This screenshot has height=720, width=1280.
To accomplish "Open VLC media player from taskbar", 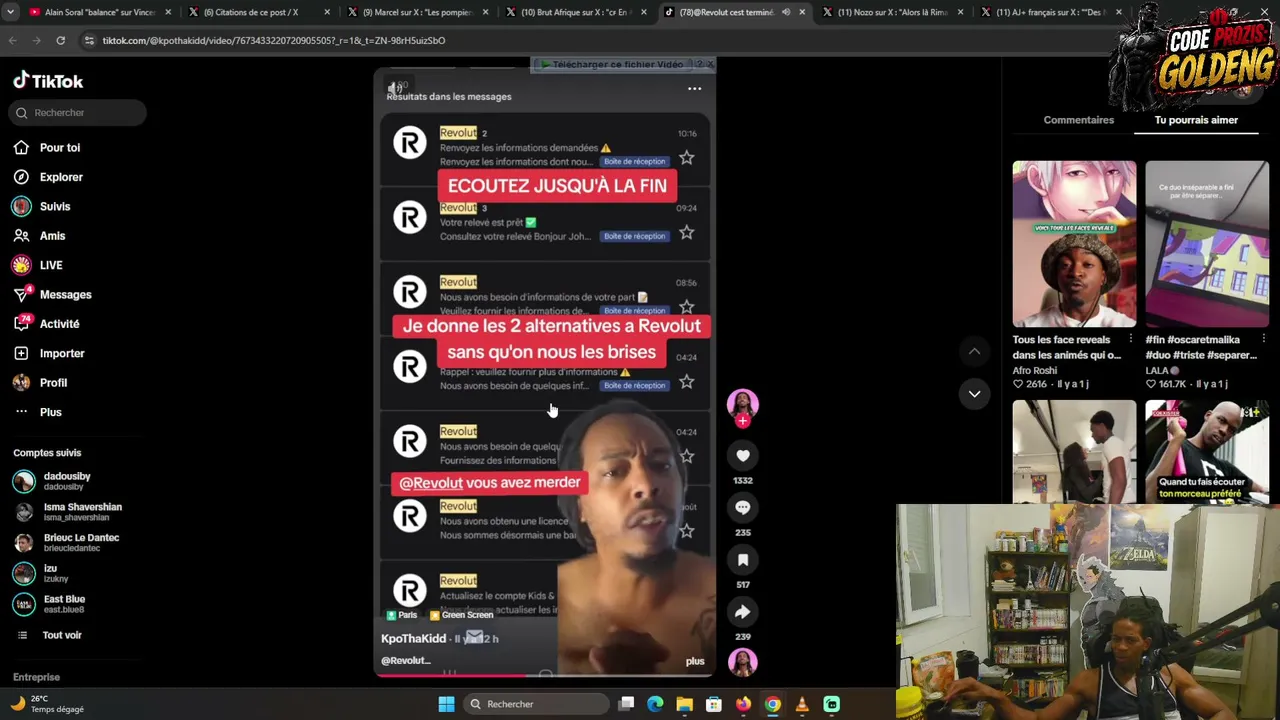I will pyautogui.click(x=802, y=704).
